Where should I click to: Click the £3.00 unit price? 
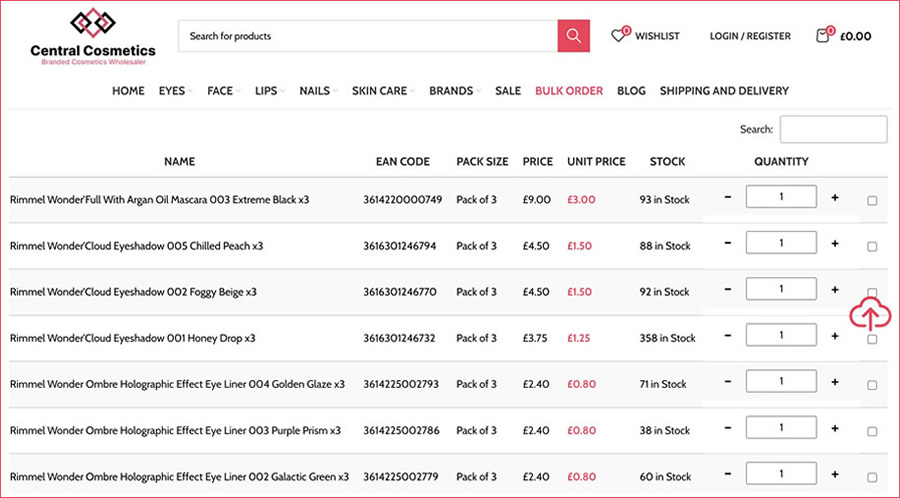(x=581, y=200)
